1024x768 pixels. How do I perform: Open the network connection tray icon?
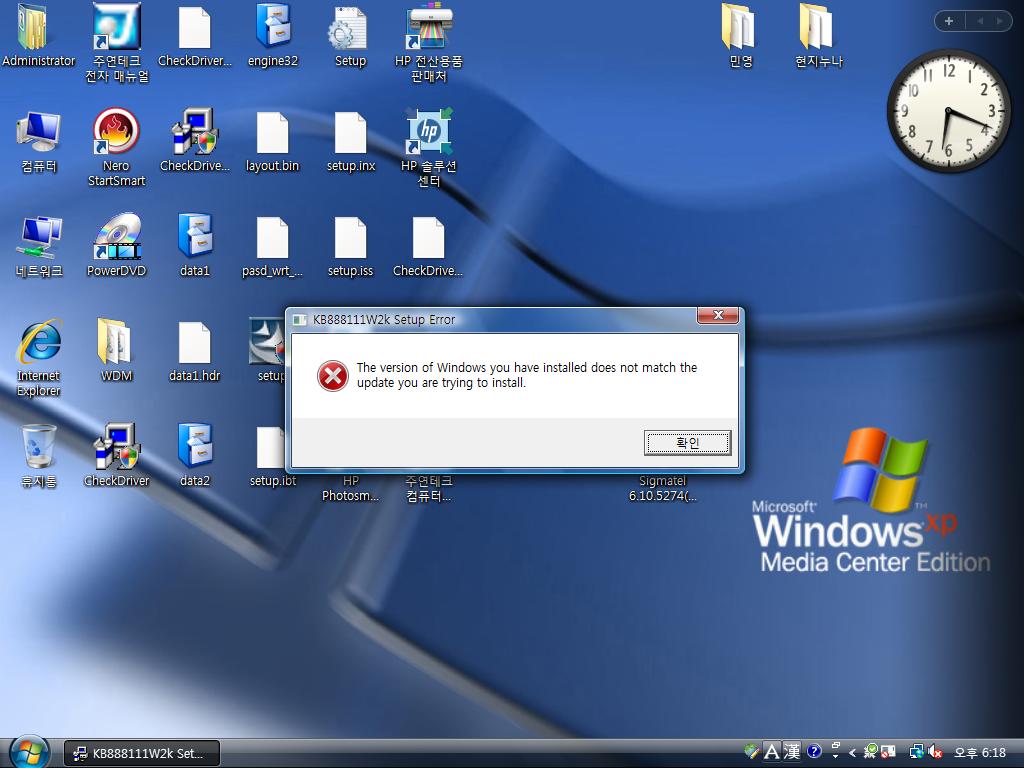pos(916,752)
